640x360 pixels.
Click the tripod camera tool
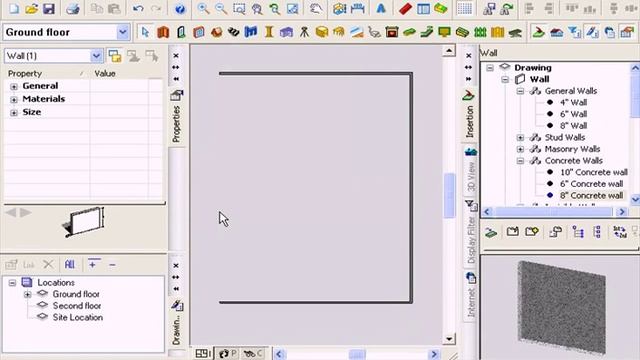click(304, 32)
